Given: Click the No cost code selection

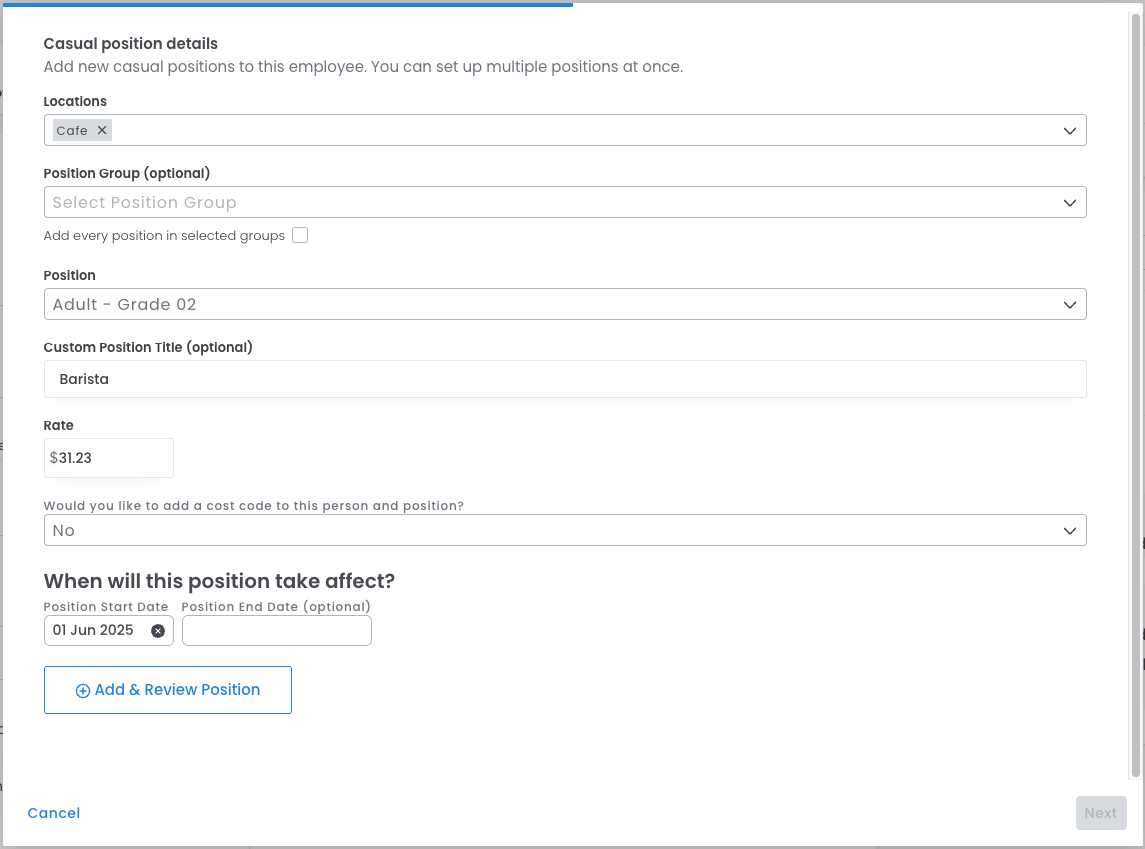Looking at the screenshot, I should tap(64, 531).
